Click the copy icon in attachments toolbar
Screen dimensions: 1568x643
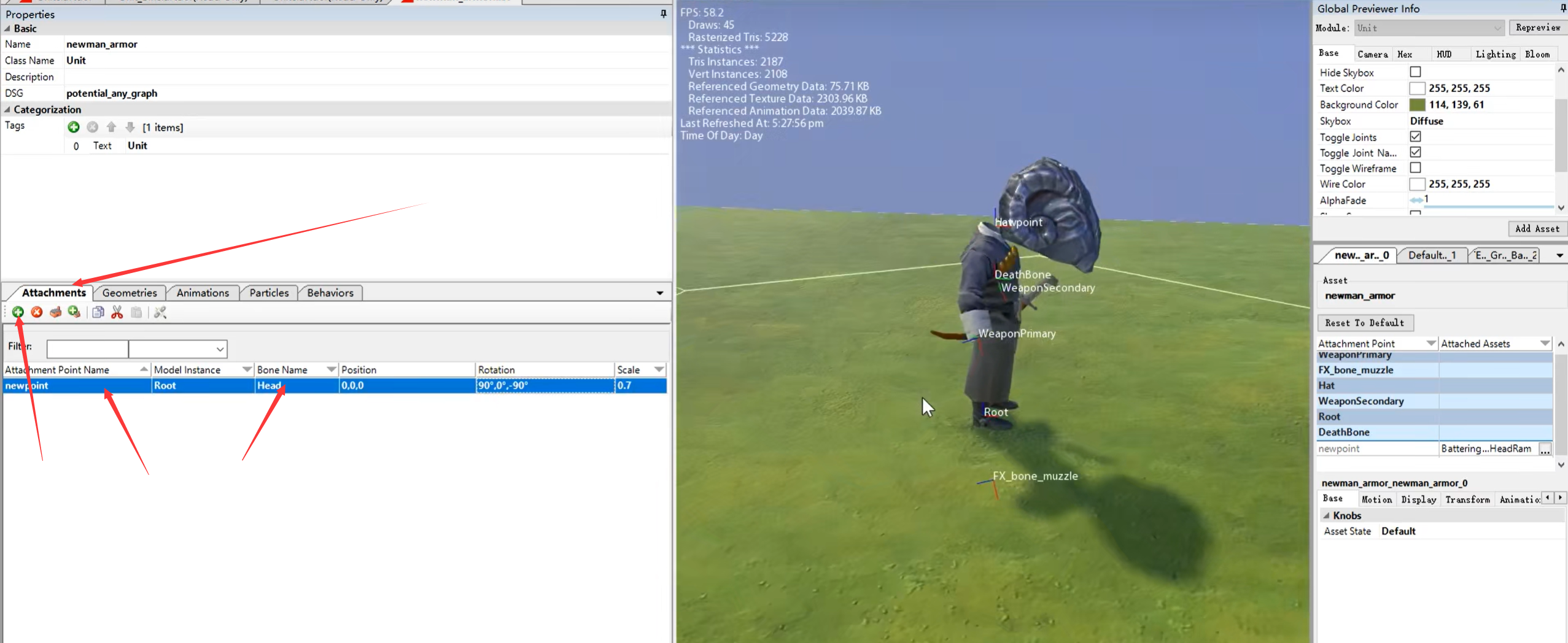[98, 312]
